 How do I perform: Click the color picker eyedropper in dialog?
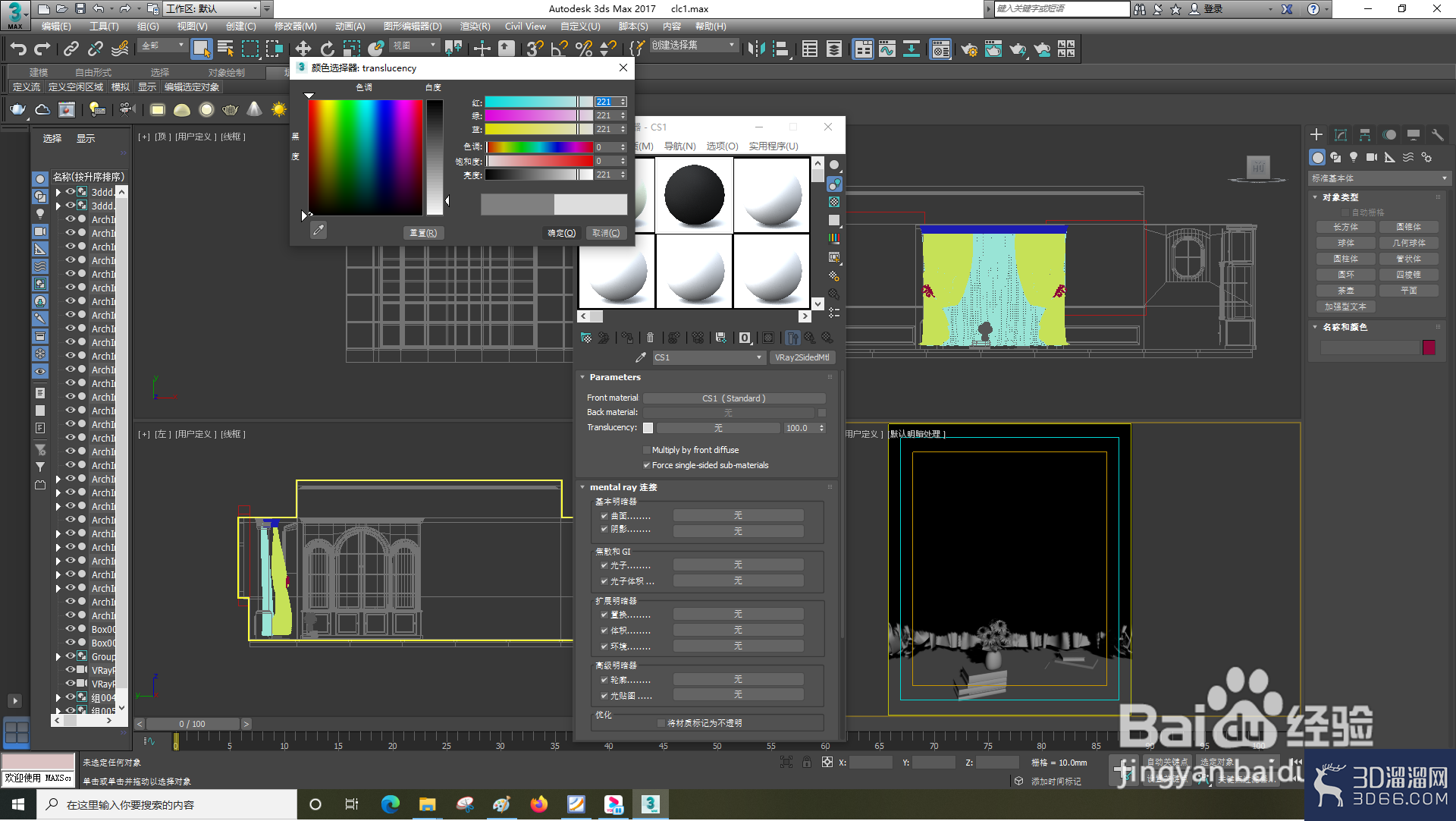(318, 230)
